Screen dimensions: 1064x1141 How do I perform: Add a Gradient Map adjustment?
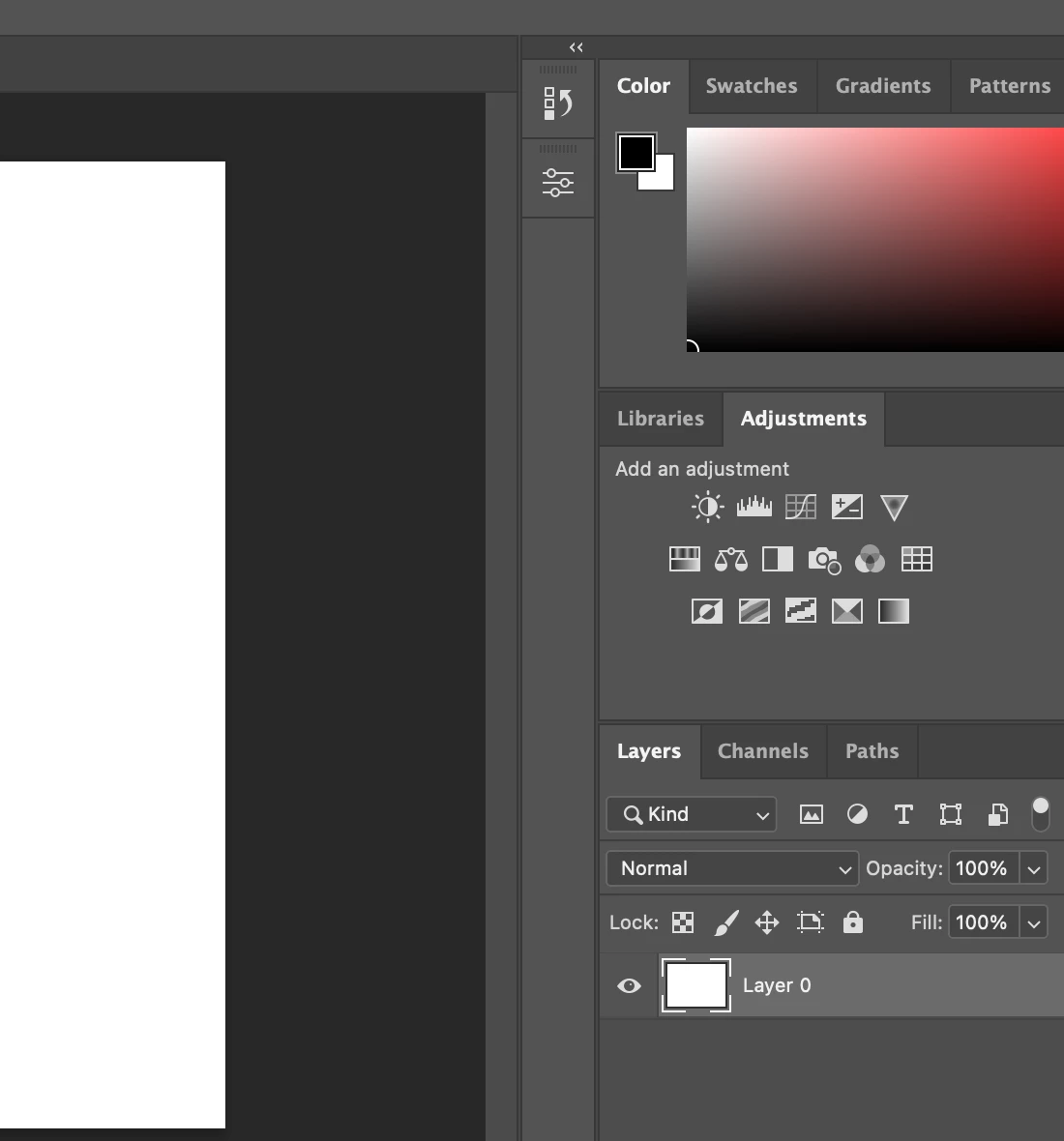(x=894, y=611)
